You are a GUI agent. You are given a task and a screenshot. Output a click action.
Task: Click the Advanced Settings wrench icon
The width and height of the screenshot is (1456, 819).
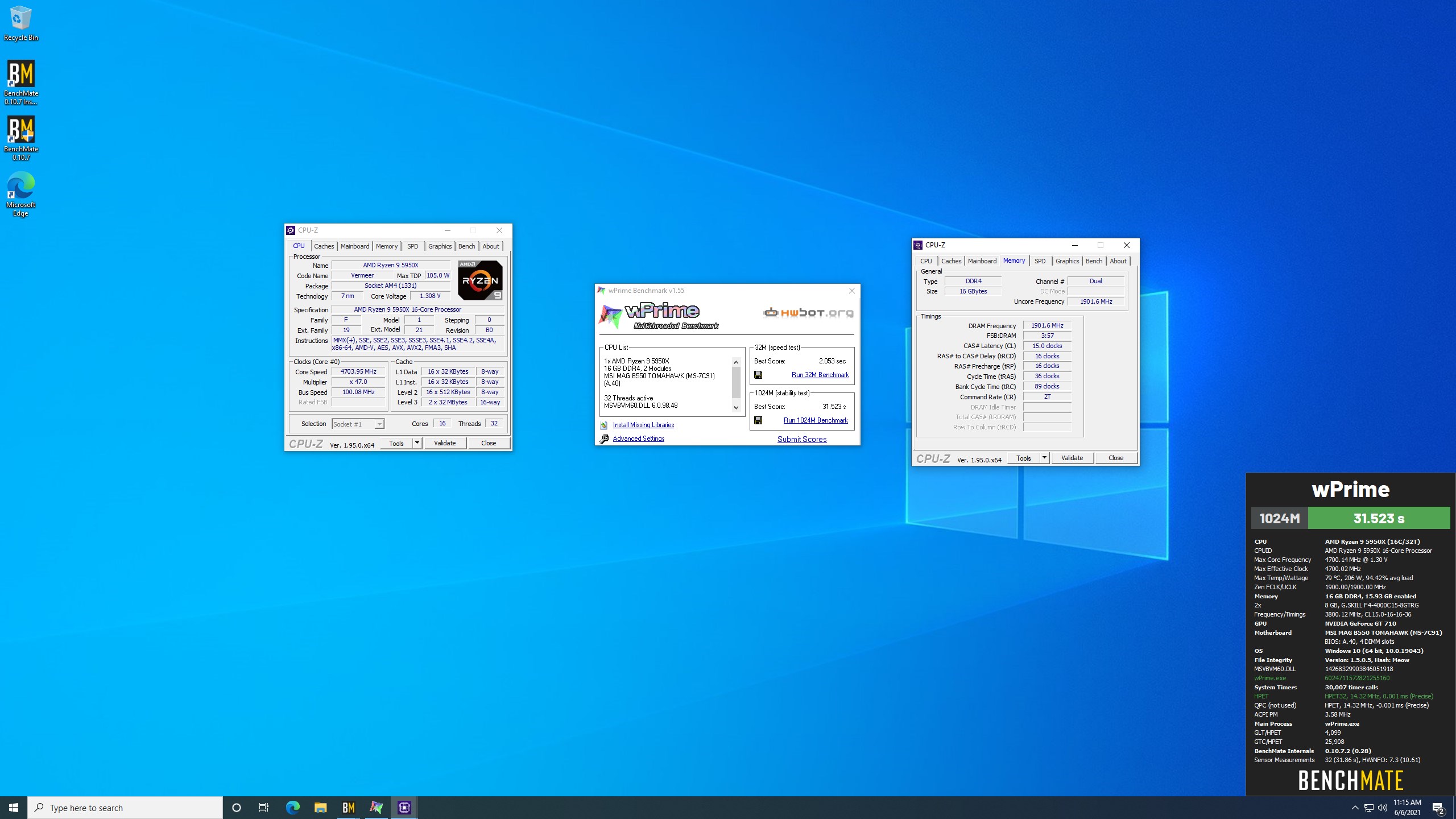604,439
